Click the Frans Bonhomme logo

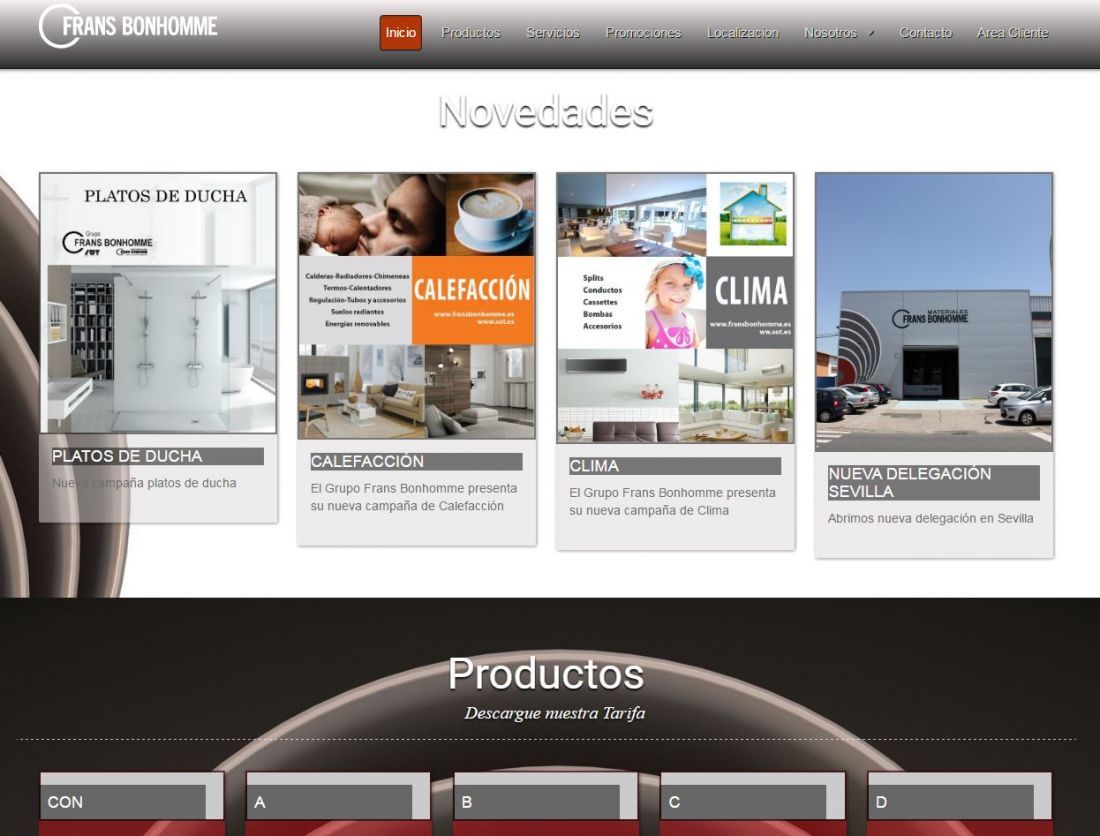[128, 27]
